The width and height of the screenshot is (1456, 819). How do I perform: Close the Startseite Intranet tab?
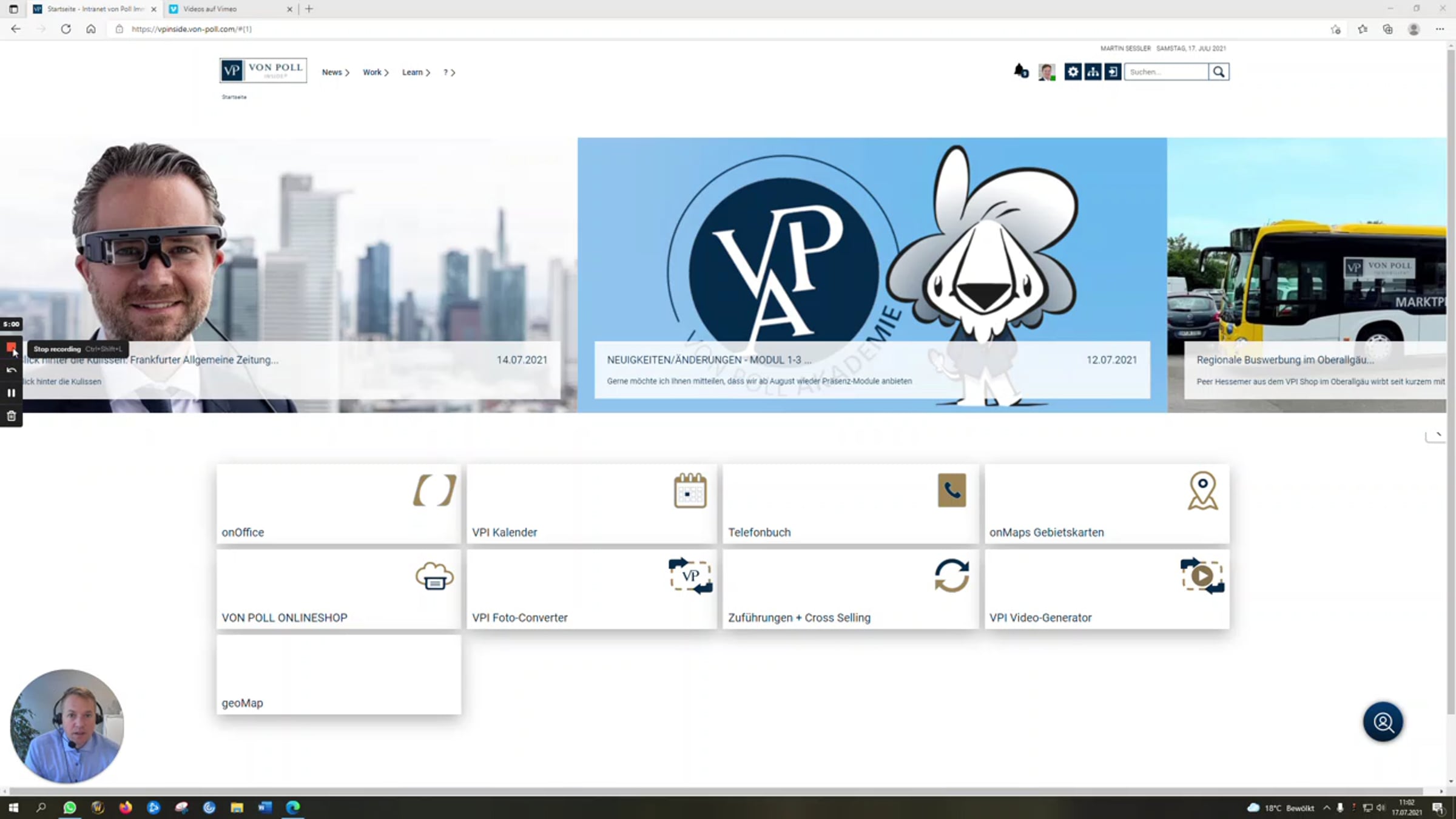pyautogui.click(x=153, y=9)
